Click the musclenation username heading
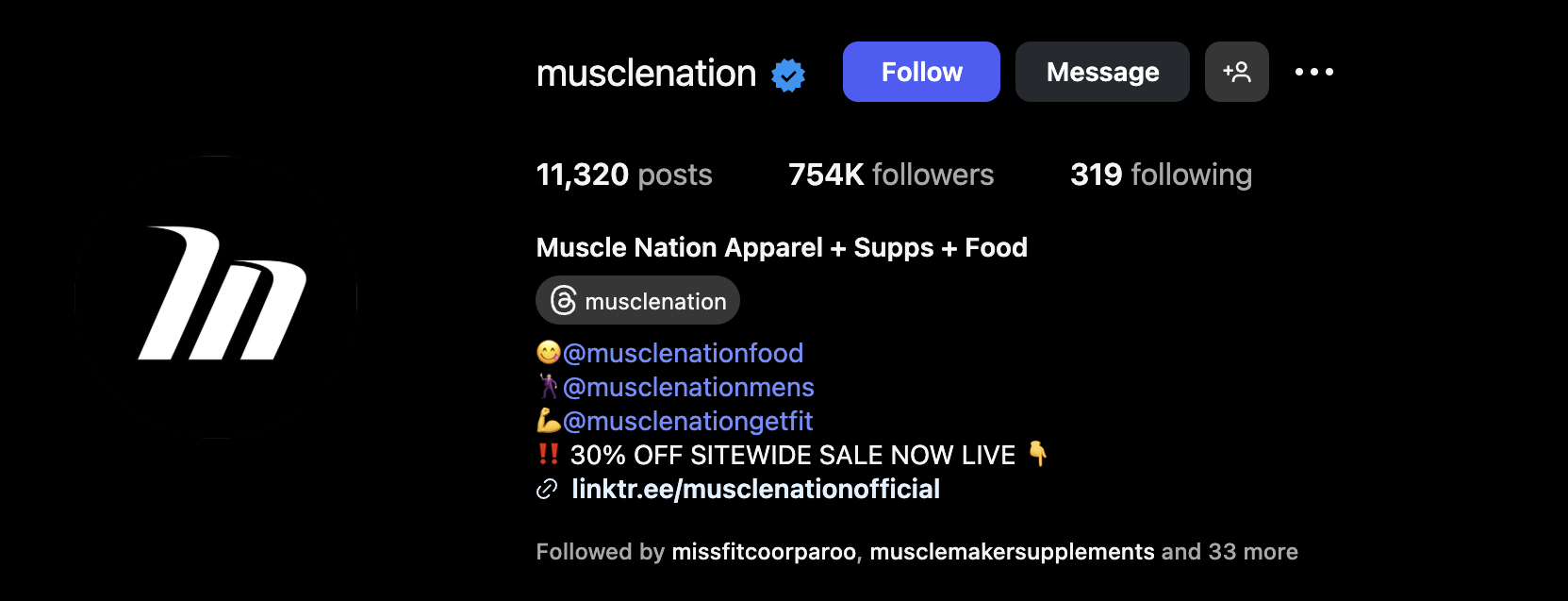Viewport: 1568px width, 601px height. (646, 73)
